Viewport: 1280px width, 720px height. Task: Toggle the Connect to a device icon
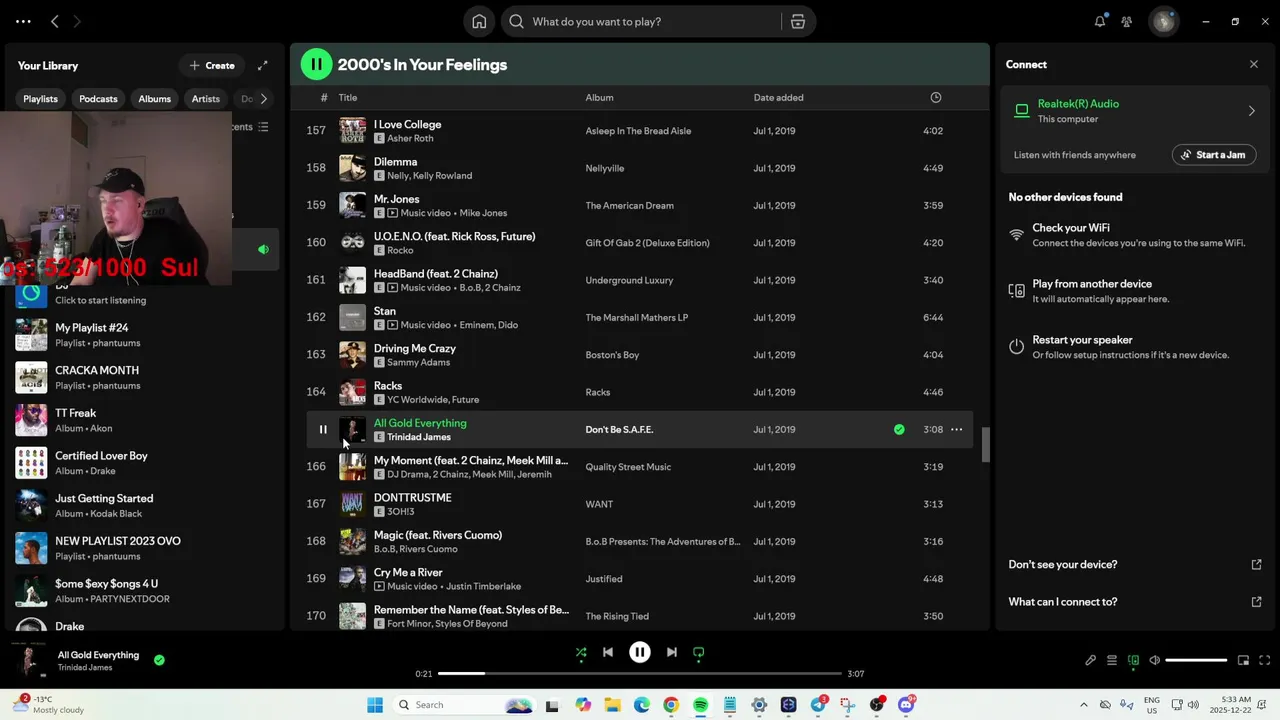[x=1133, y=660]
